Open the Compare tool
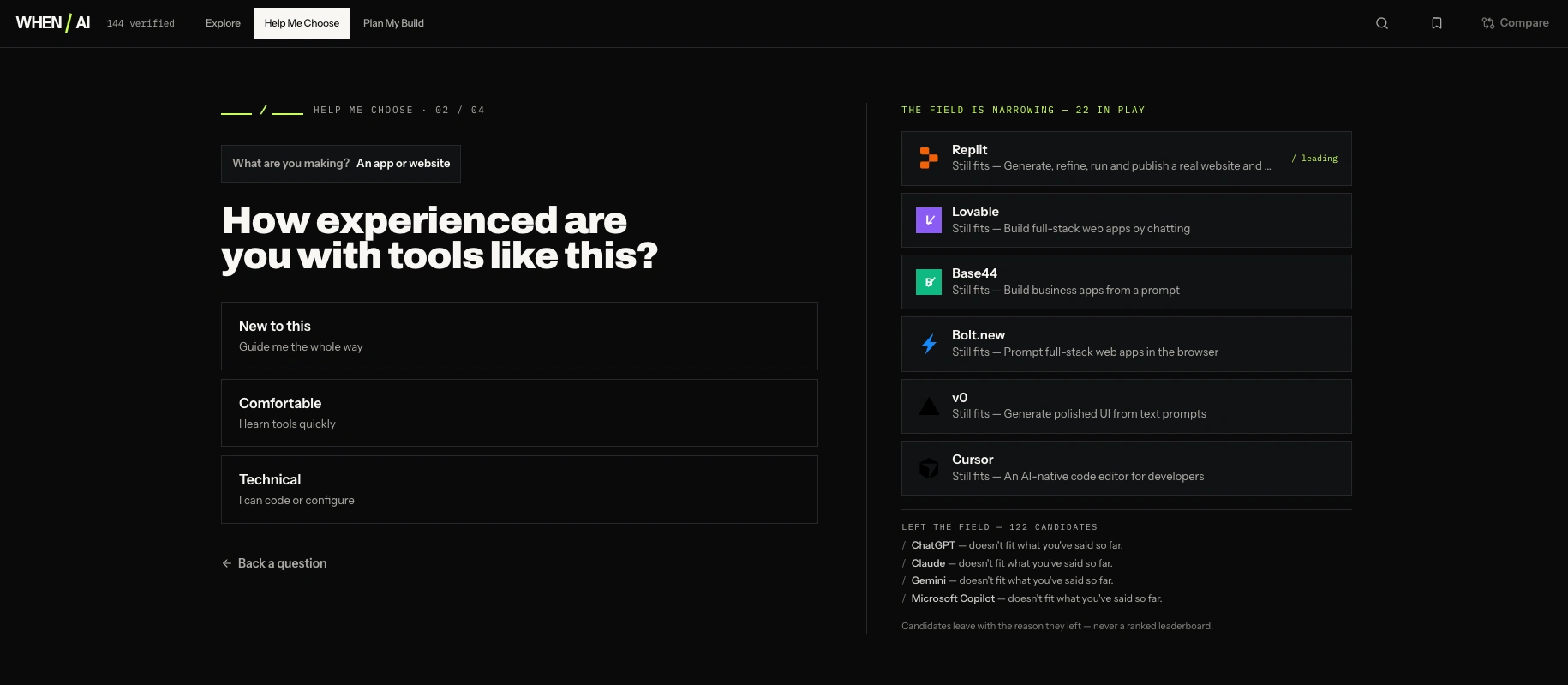1568x685 pixels. [1515, 23]
